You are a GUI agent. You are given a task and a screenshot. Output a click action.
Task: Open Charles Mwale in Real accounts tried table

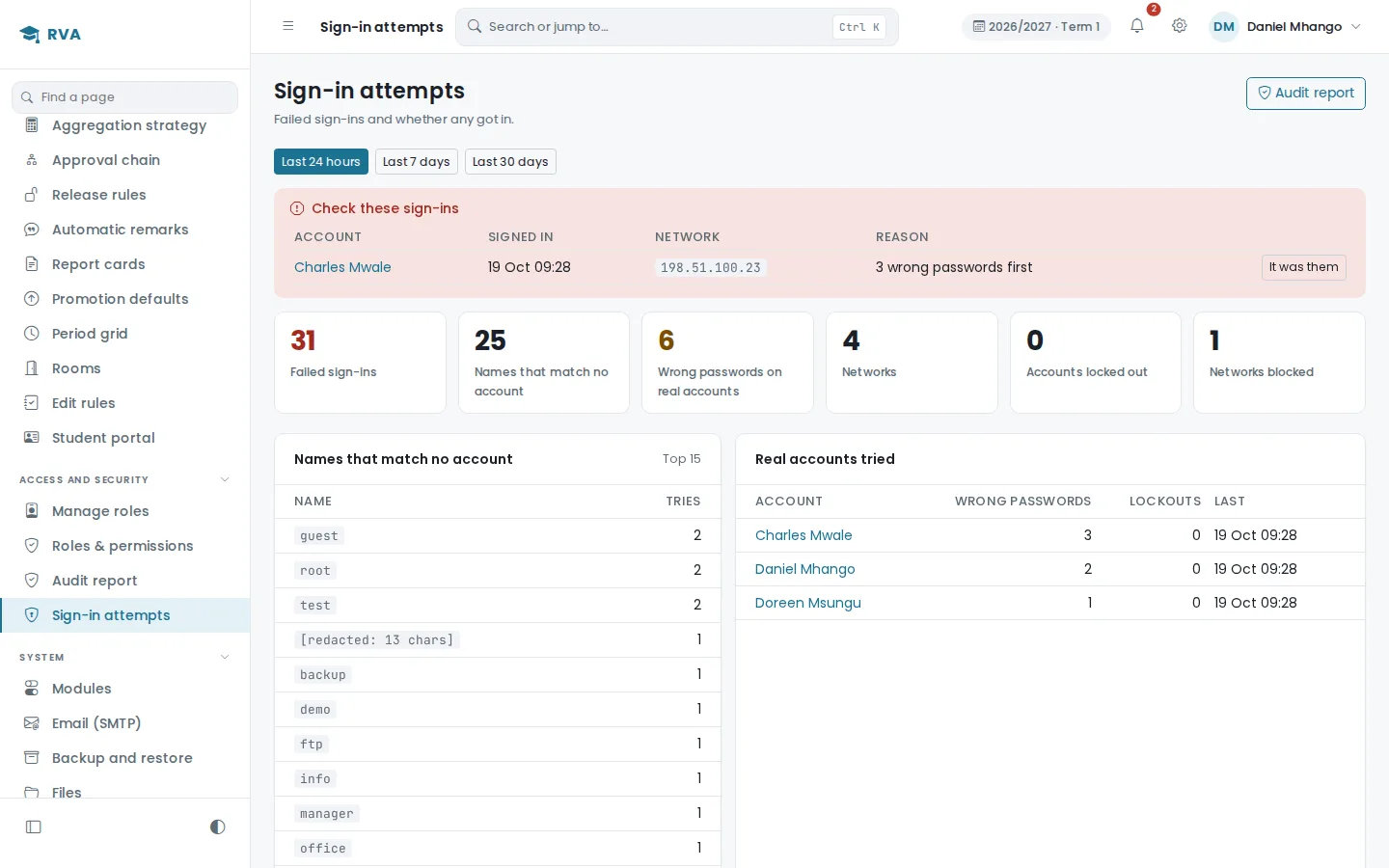803,535
